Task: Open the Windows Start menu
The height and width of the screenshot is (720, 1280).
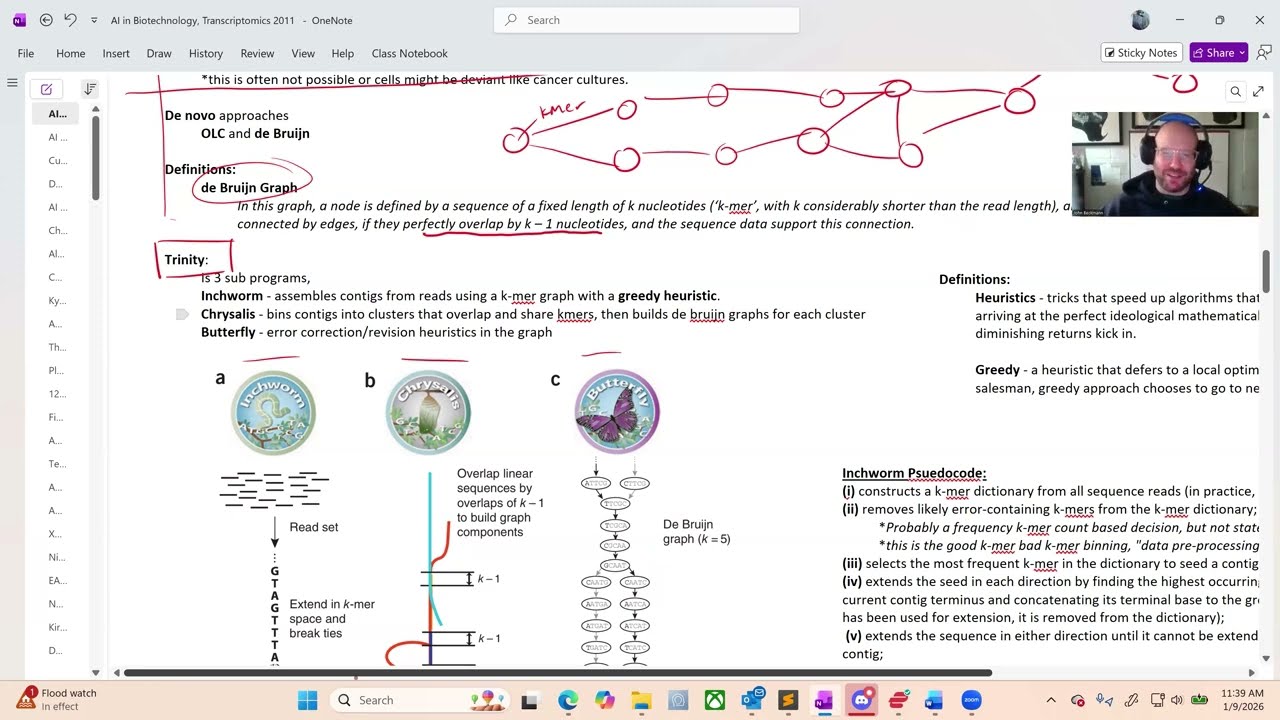Action: point(307,700)
